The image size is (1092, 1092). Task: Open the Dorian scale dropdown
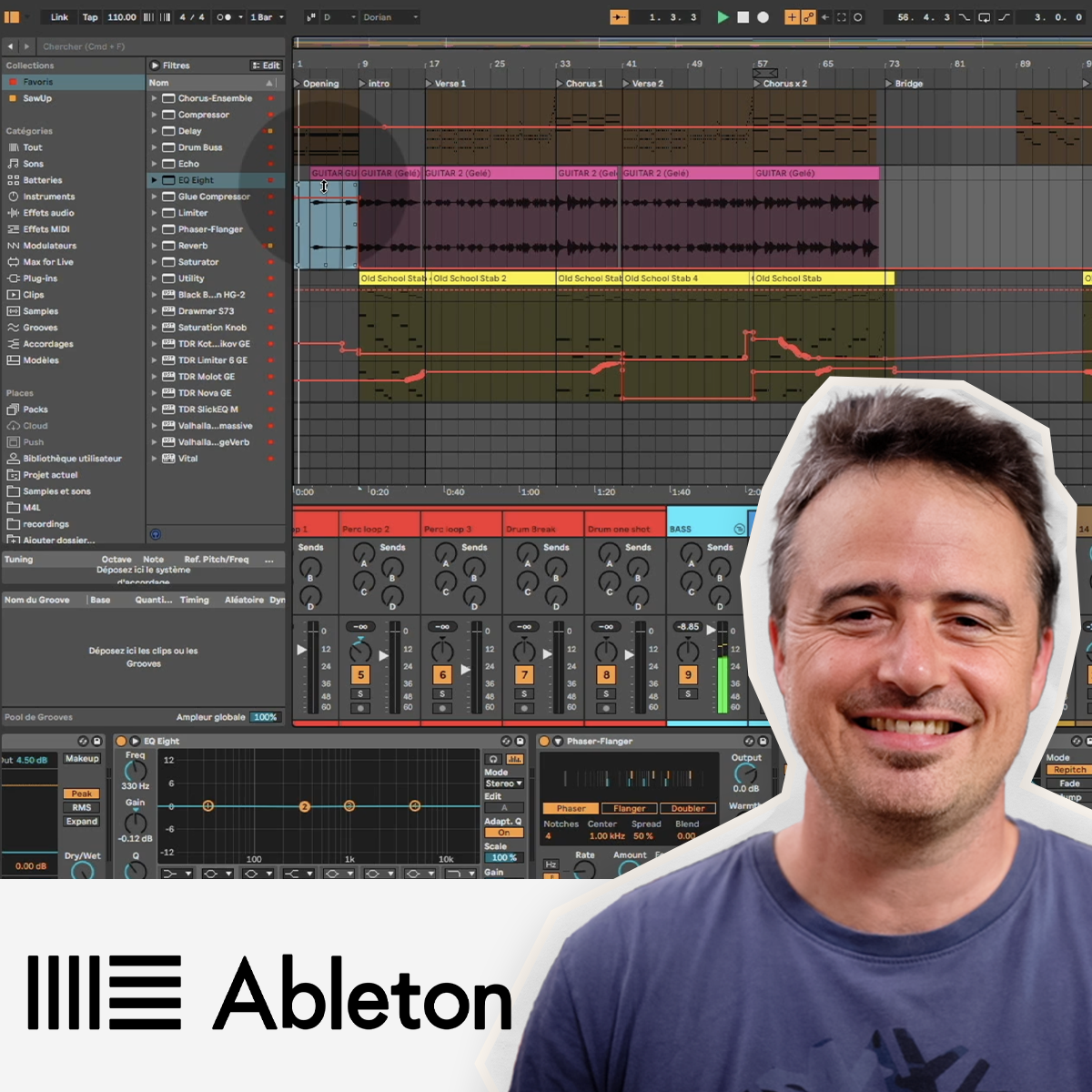click(x=389, y=16)
